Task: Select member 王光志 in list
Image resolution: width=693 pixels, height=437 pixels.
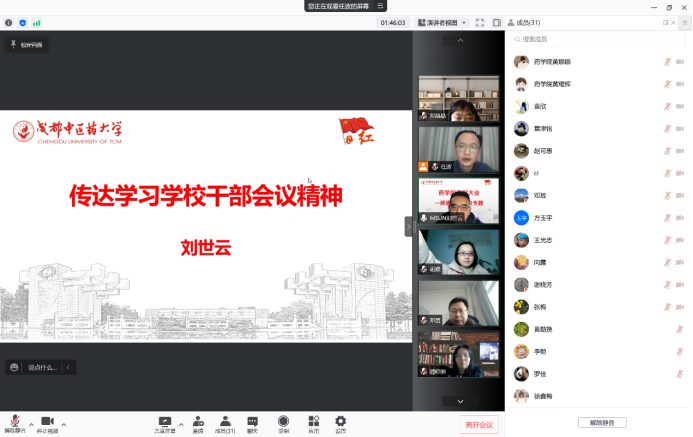Action: [599, 240]
